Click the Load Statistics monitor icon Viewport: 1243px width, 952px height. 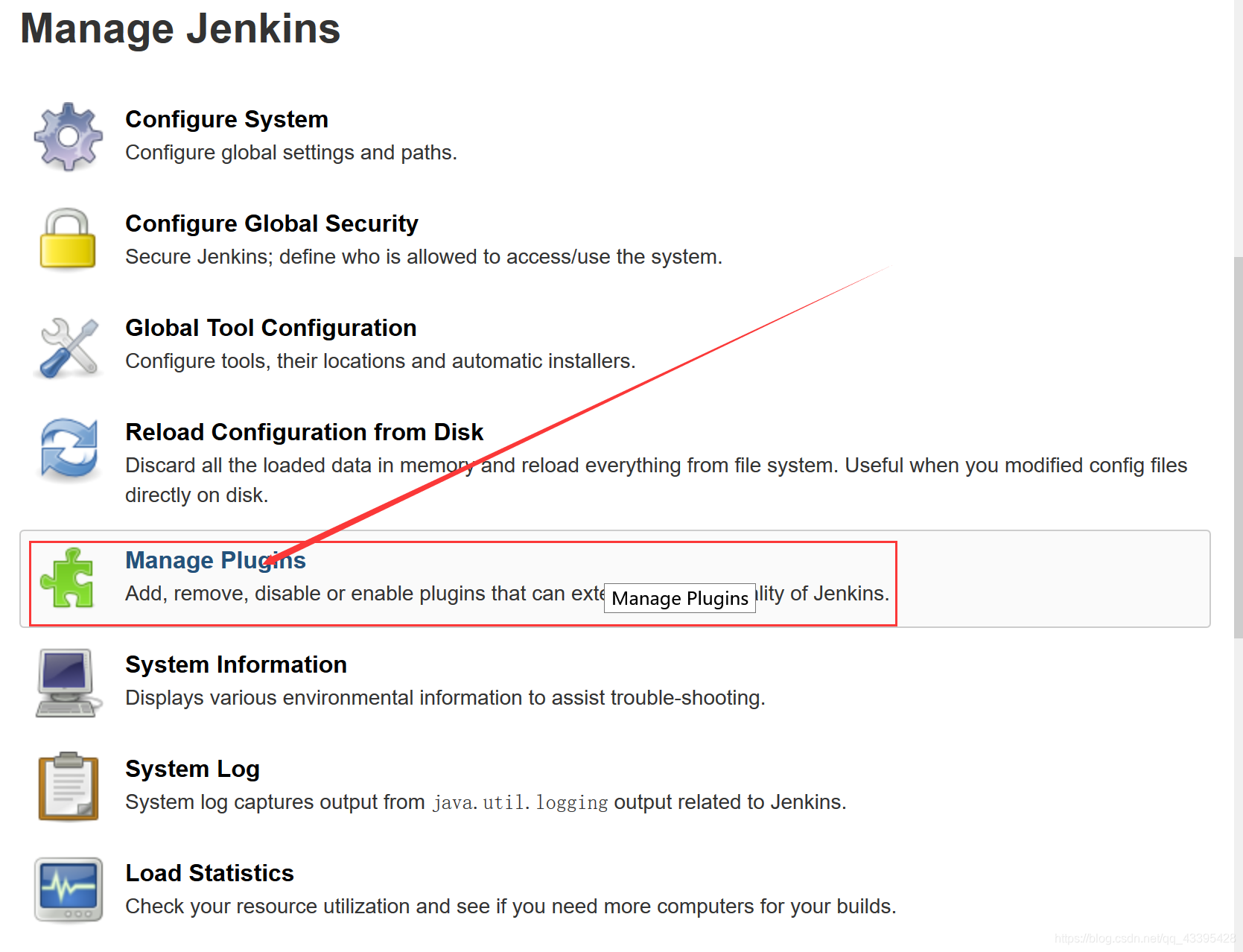pyautogui.click(x=69, y=889)
